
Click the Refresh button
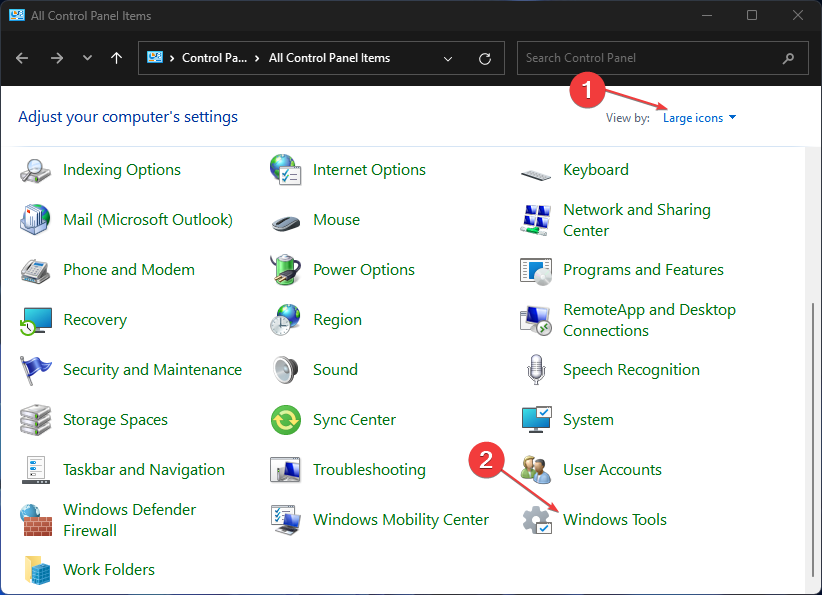pyautogui.click(x=485, y=58)
